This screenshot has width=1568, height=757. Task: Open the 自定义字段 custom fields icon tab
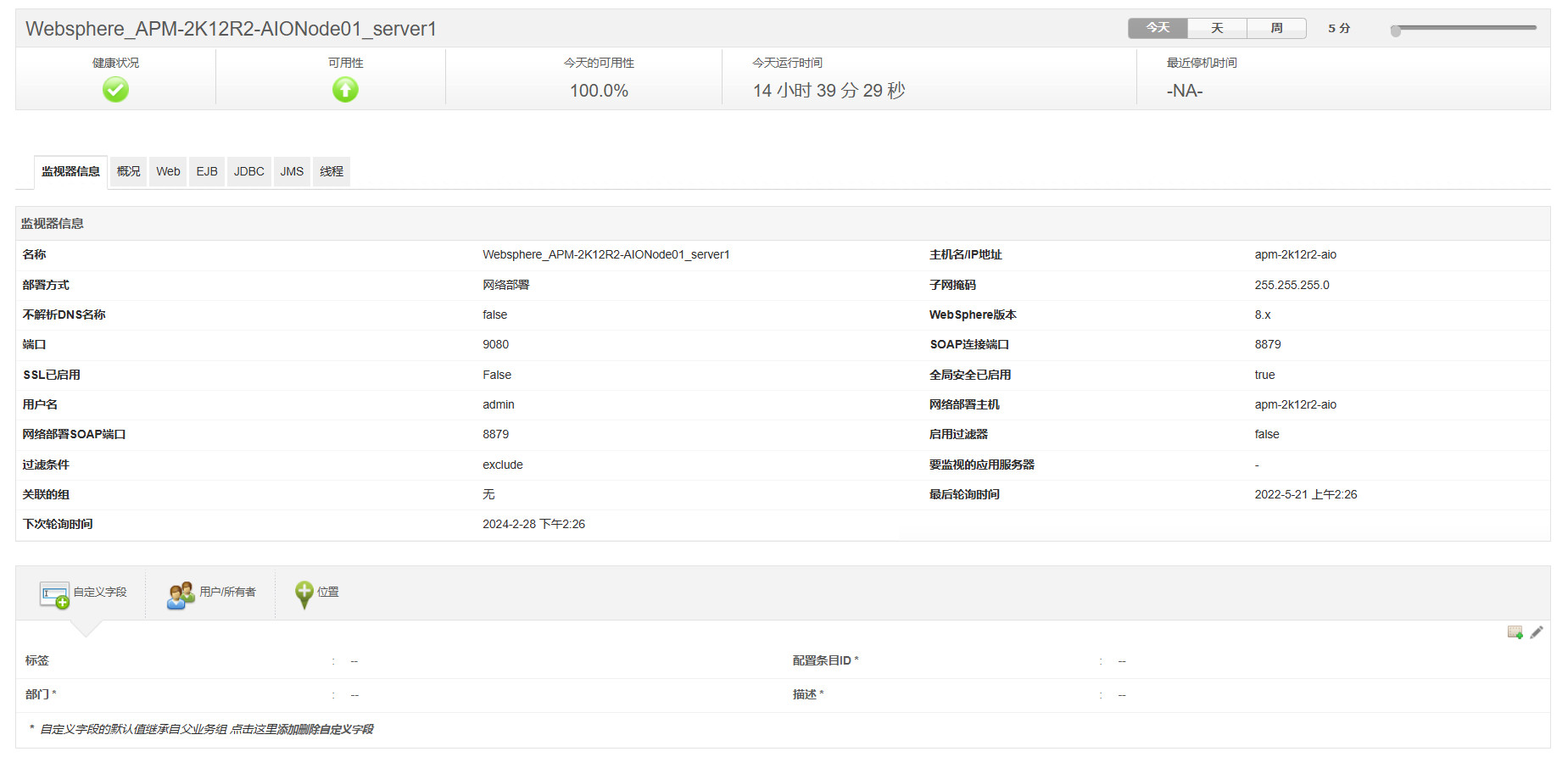click(x=83, y=593)
